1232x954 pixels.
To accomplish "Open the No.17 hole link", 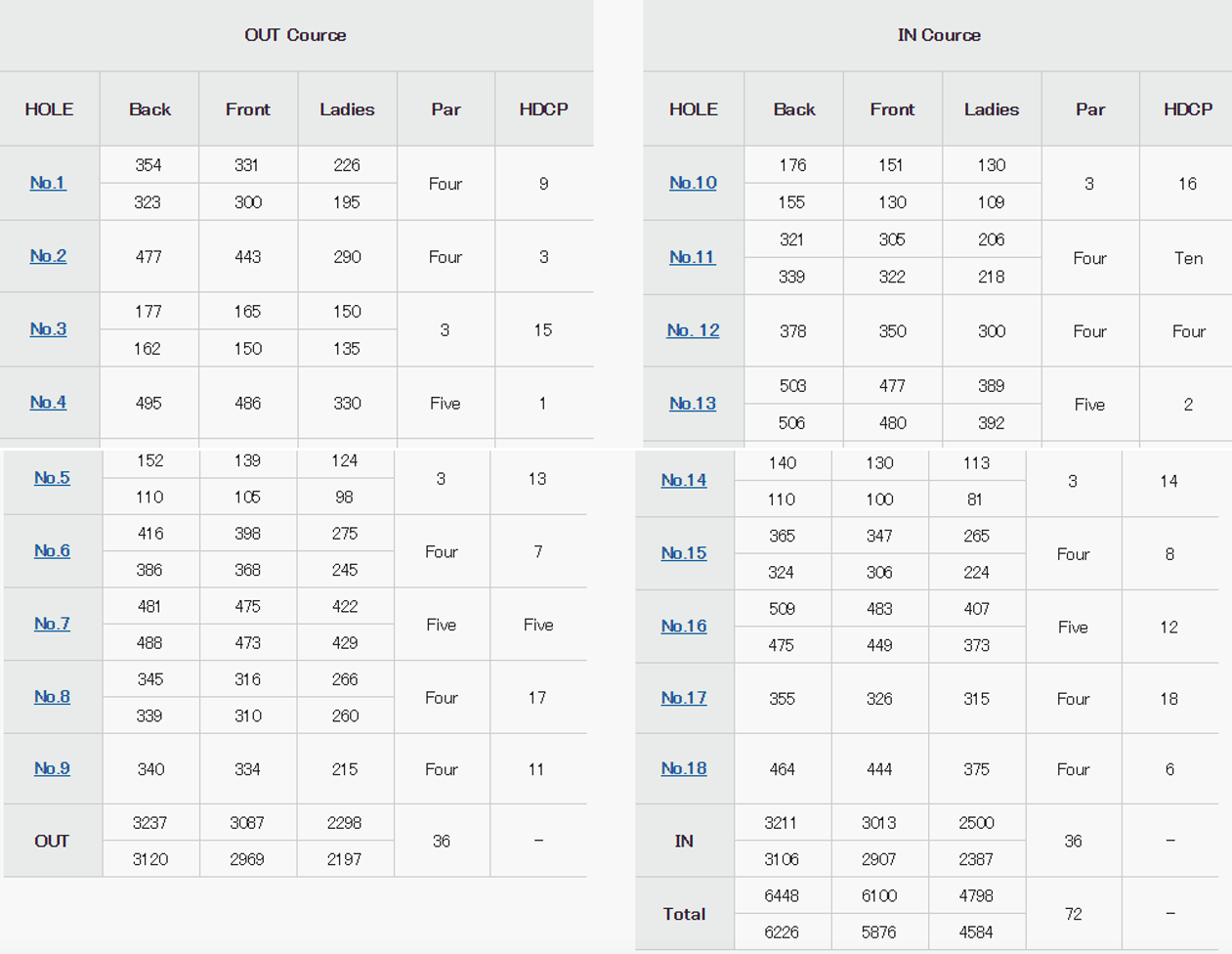I will [684, 698].
